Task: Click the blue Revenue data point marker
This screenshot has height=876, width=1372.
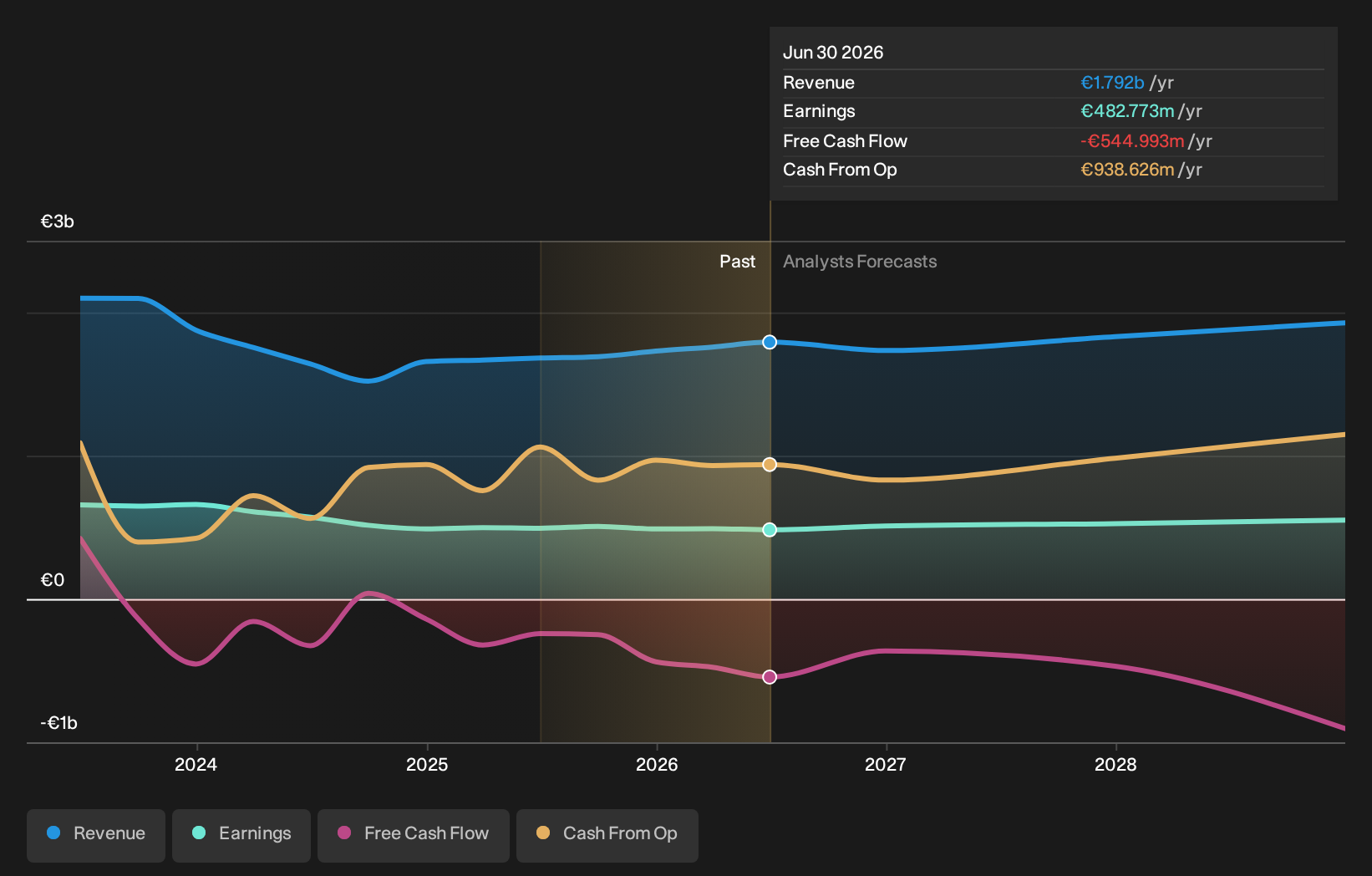Action: pyautogui.click(x=770, y=342)
